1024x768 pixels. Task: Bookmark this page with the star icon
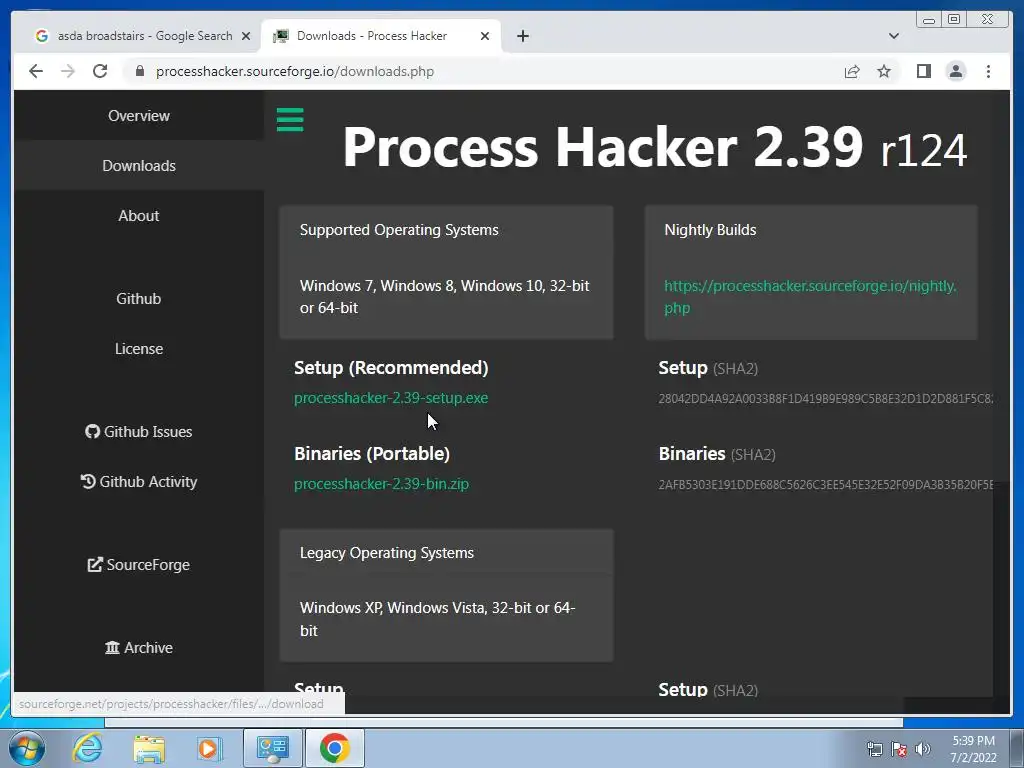[884, 71]
